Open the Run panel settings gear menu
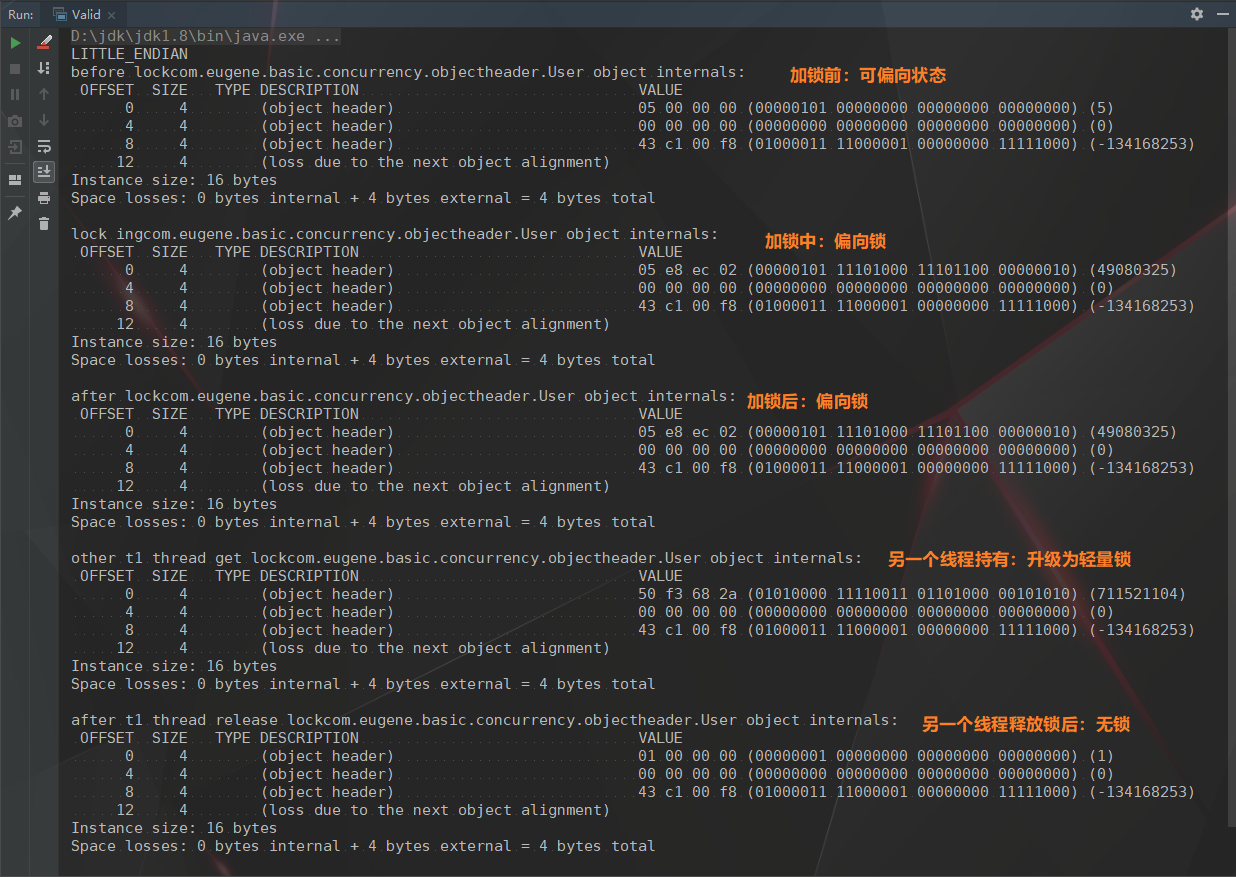This screenshot has height=877, width=1236. click(x=1197, y=14)
